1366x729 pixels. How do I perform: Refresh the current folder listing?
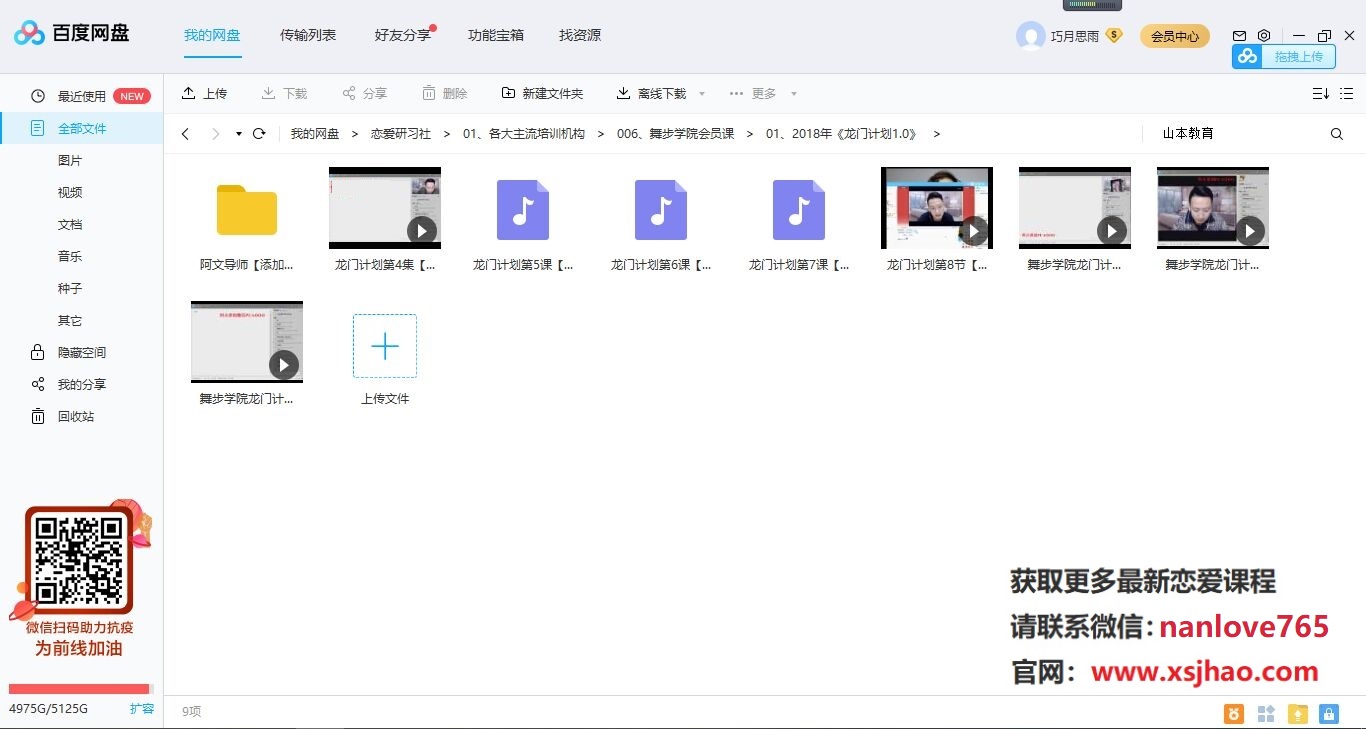(x=259, y=134)
